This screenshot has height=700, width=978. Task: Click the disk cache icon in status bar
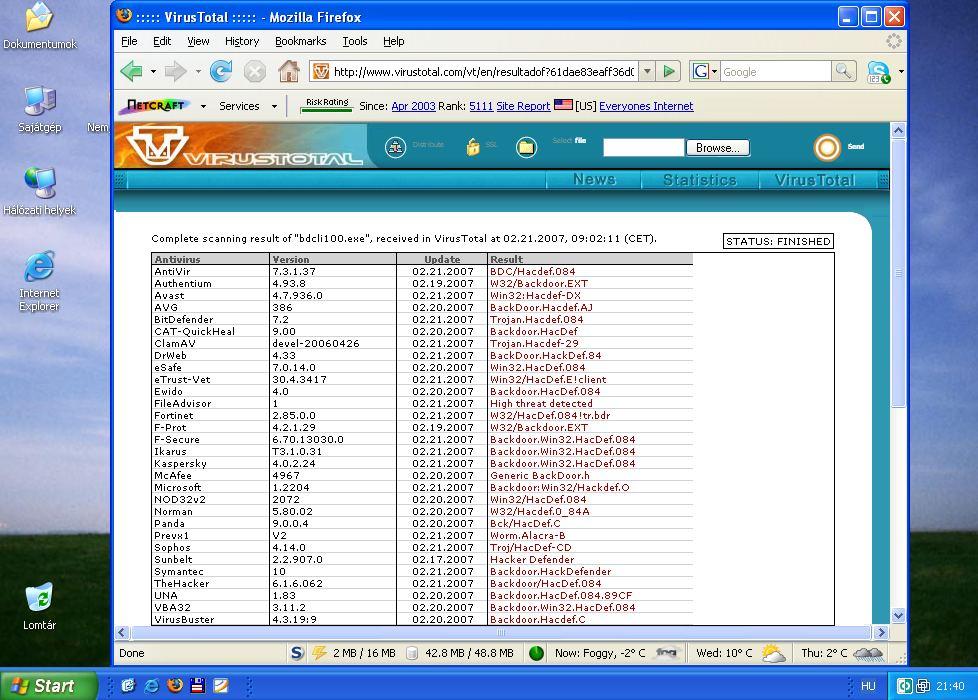click(412, 653)
